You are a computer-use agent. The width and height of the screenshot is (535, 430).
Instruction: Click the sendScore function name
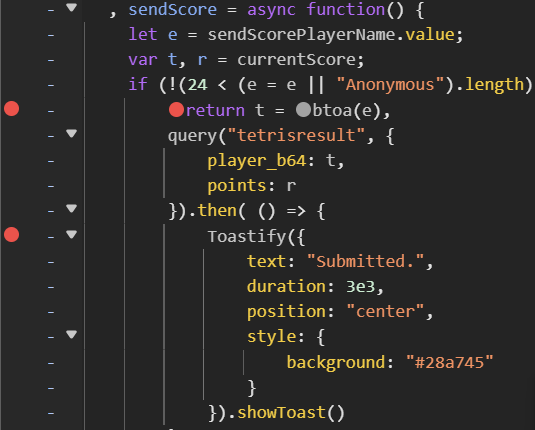tap(173, 10)
